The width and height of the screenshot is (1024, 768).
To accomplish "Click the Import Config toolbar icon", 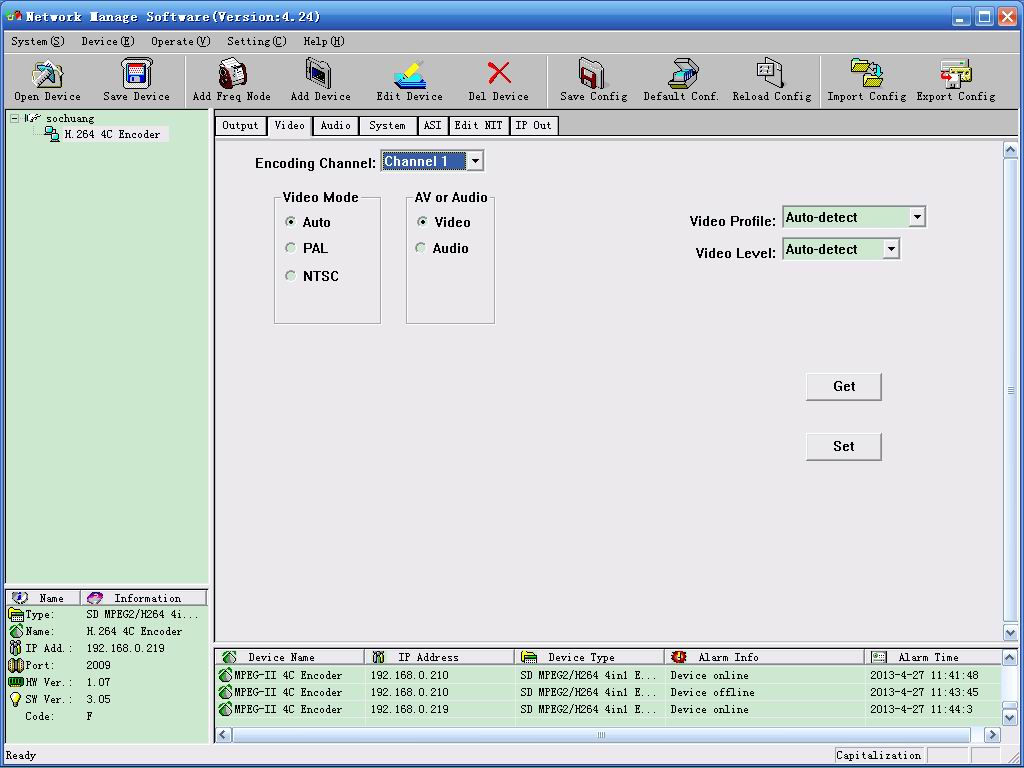I will pos(867,72).
